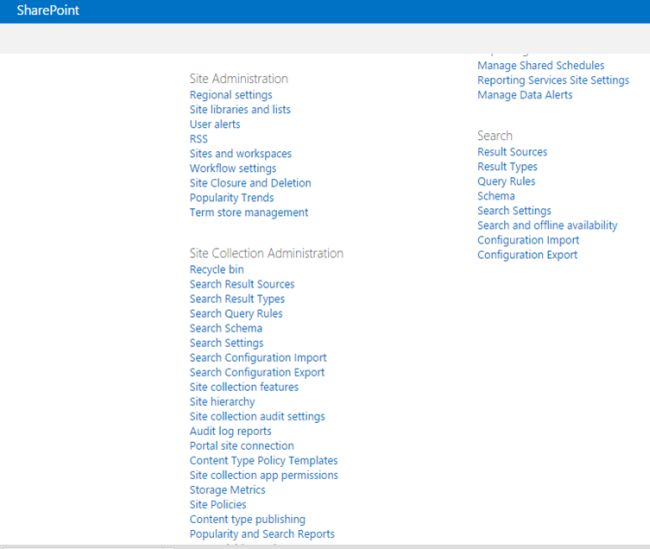Go to User alerts
Viewport: 650px width, 549px height.
pos(215,124)
